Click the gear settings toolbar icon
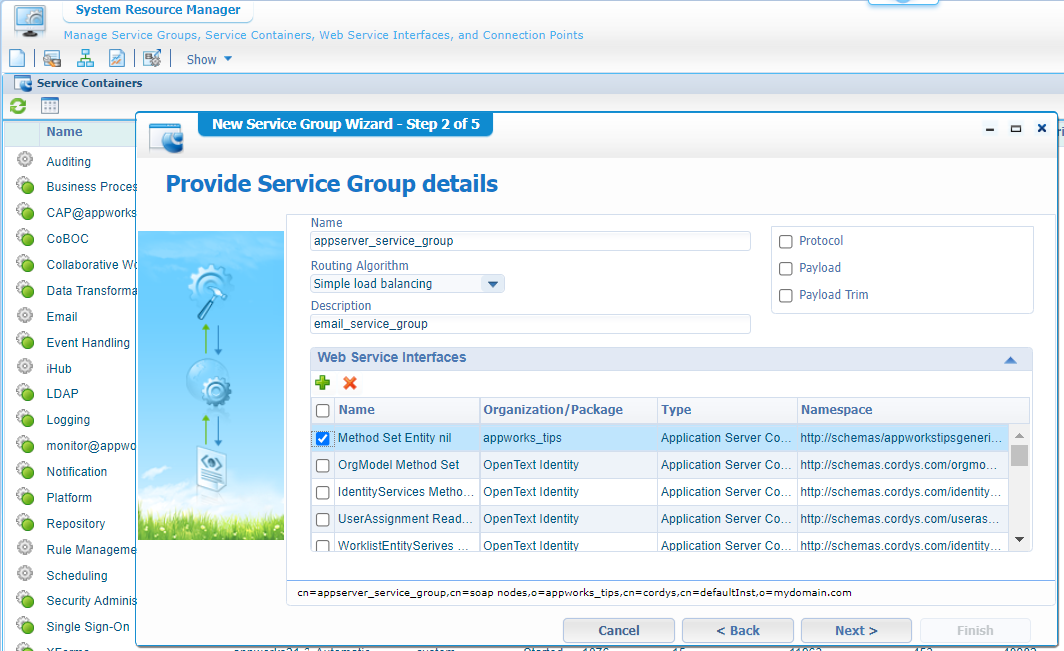 coord(152,59)
